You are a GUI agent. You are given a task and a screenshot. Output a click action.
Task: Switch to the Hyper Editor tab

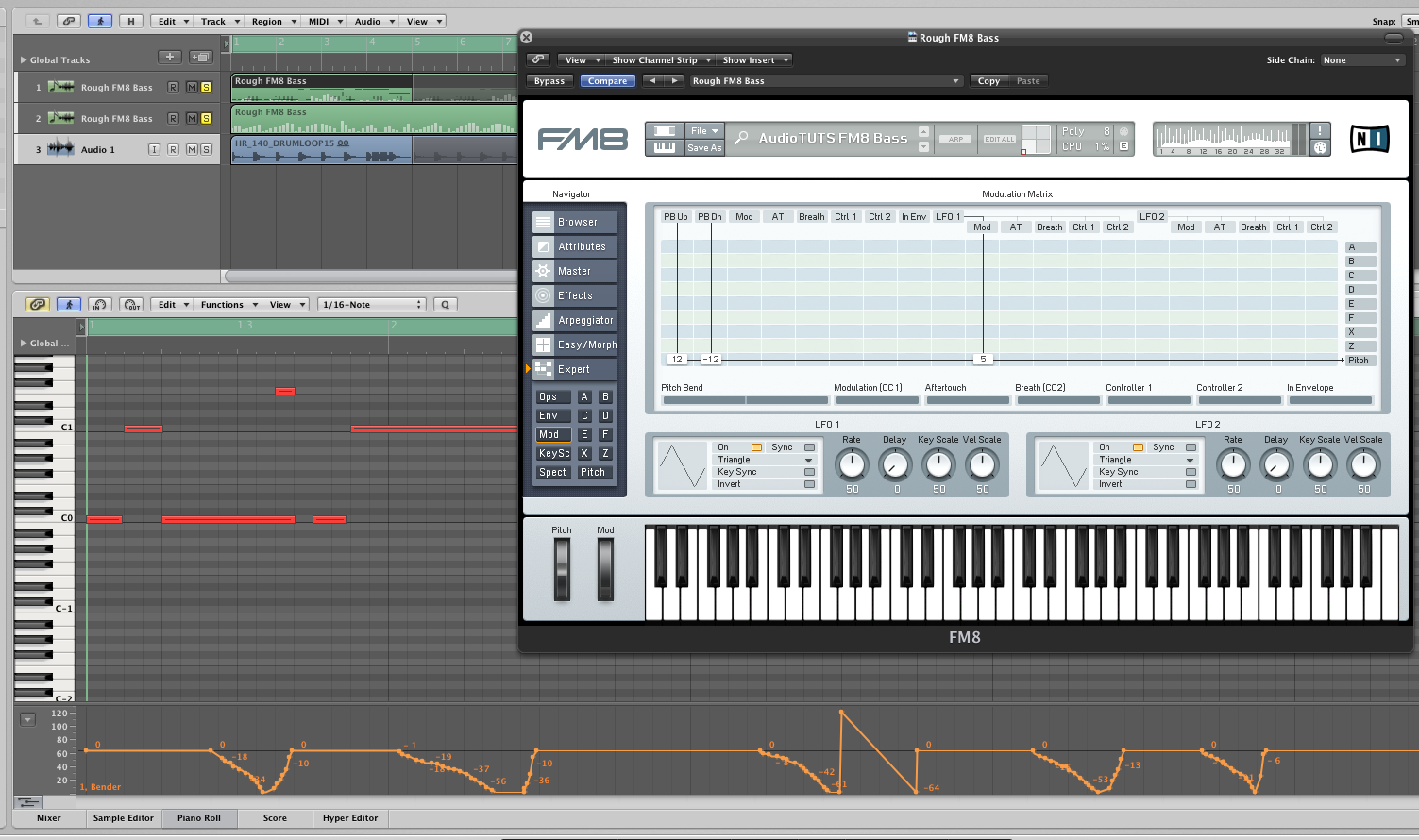tap(350, 818)
